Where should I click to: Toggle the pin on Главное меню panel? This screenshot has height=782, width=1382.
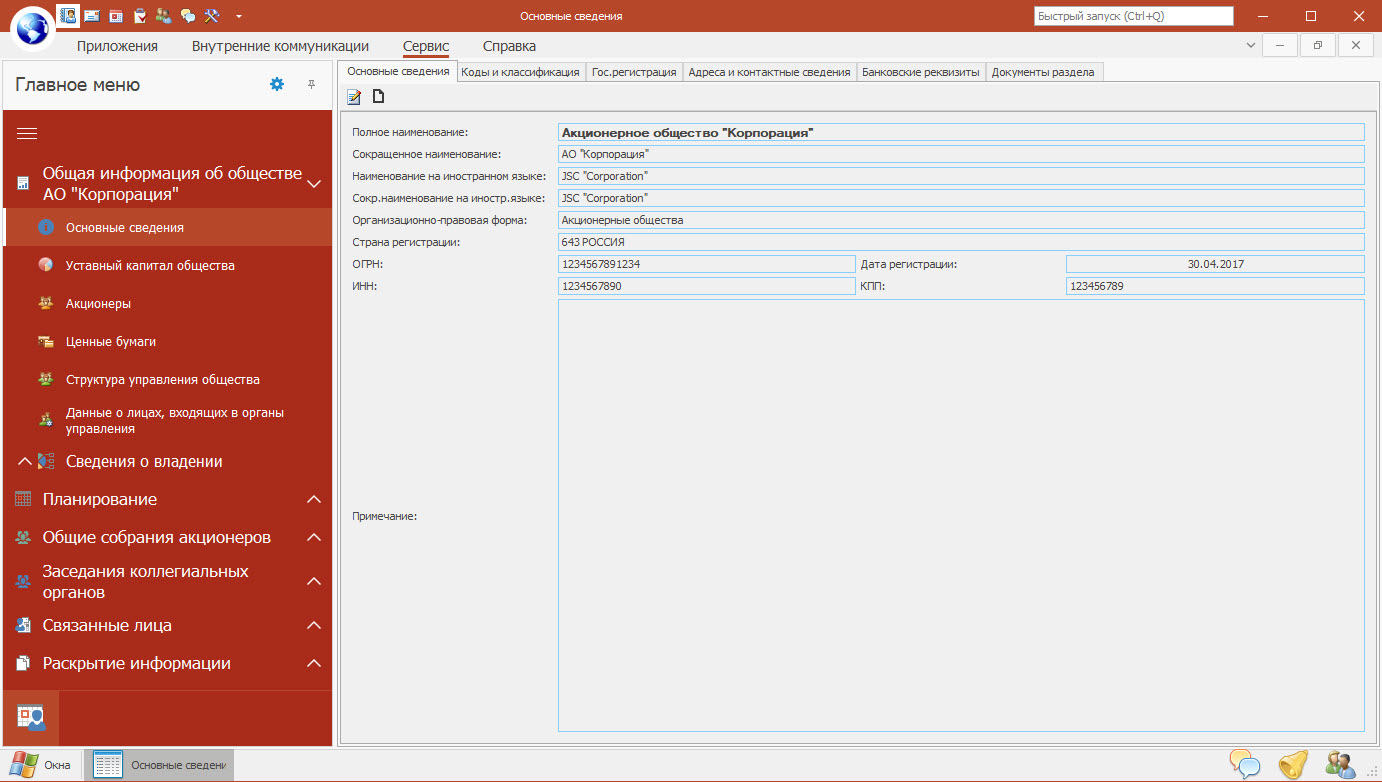(x=311, y=85)
